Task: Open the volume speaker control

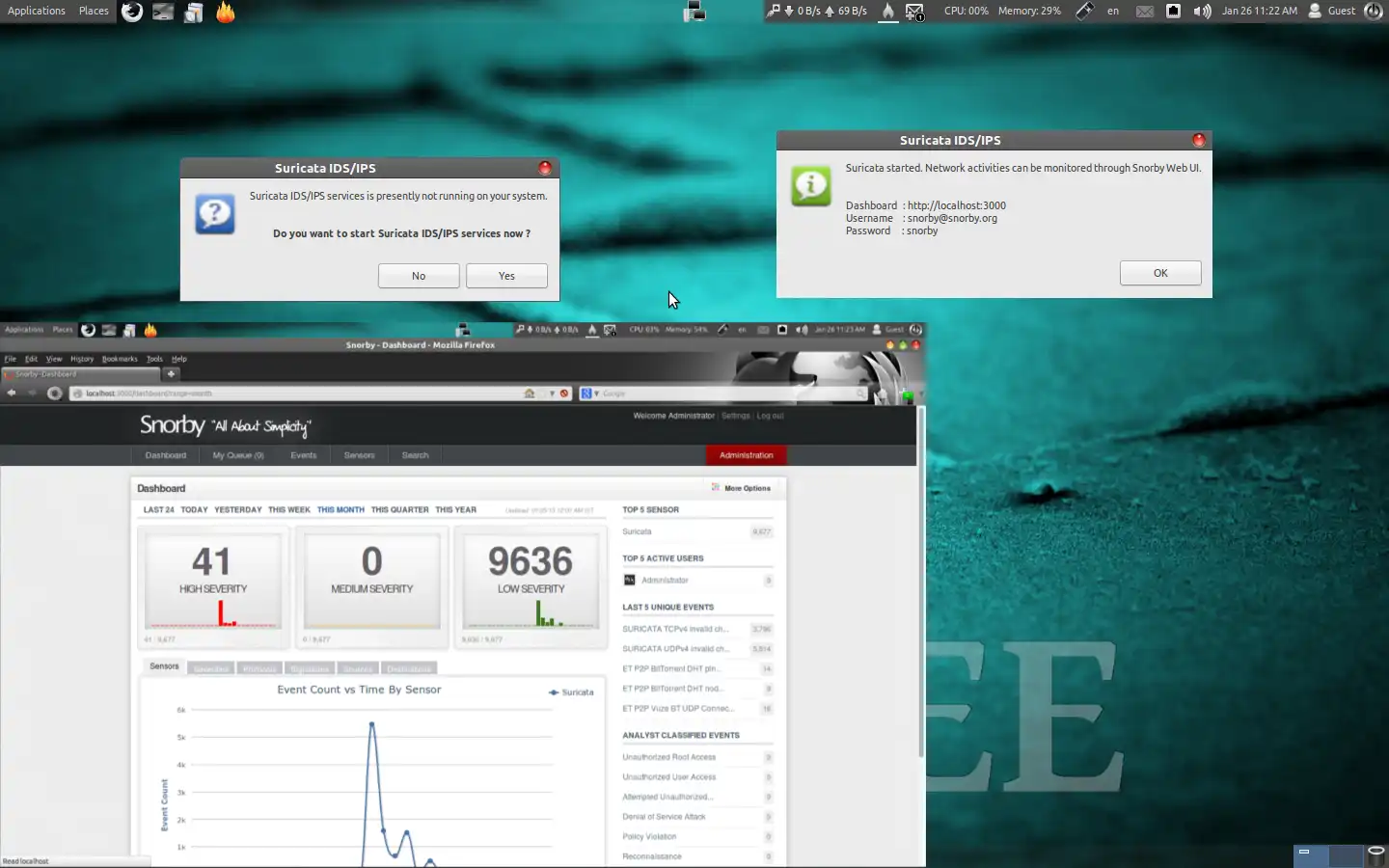Action: click(x=1202, y=12)
